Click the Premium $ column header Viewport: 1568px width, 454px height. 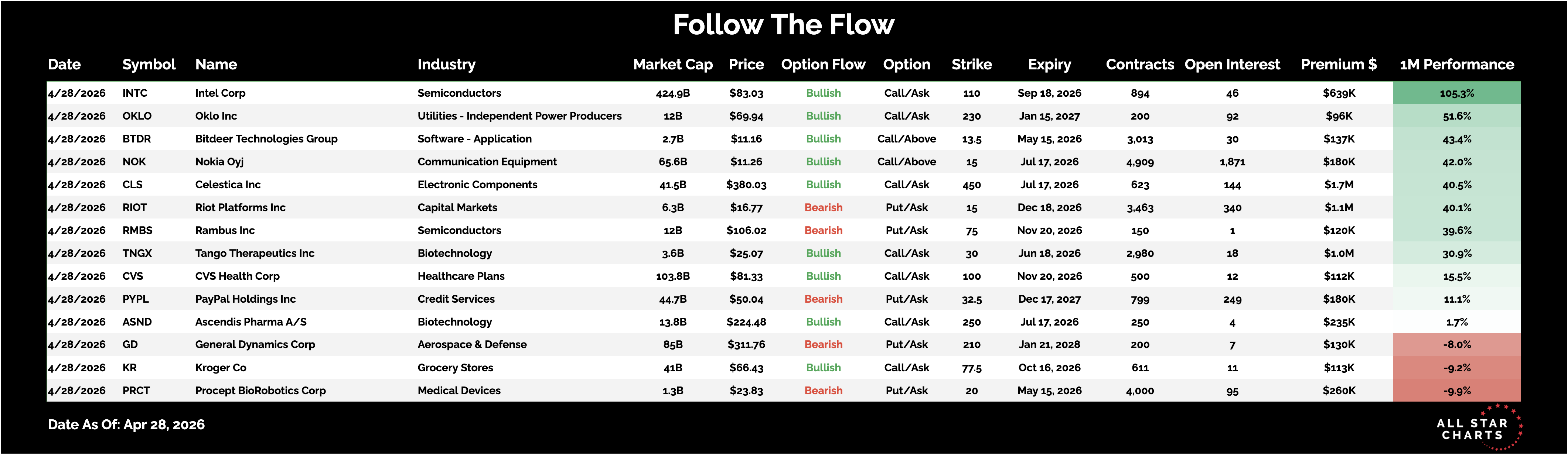click(1339, 65)
